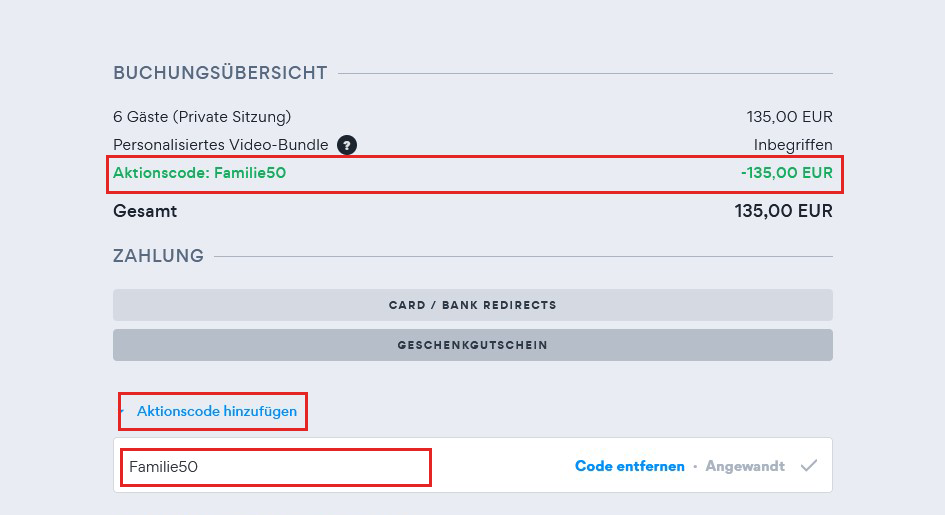This screenshot has width=945, height=515.
Task: Click the BUCHUNGSÜBERSICHT section heading
Action: (220, 73)
